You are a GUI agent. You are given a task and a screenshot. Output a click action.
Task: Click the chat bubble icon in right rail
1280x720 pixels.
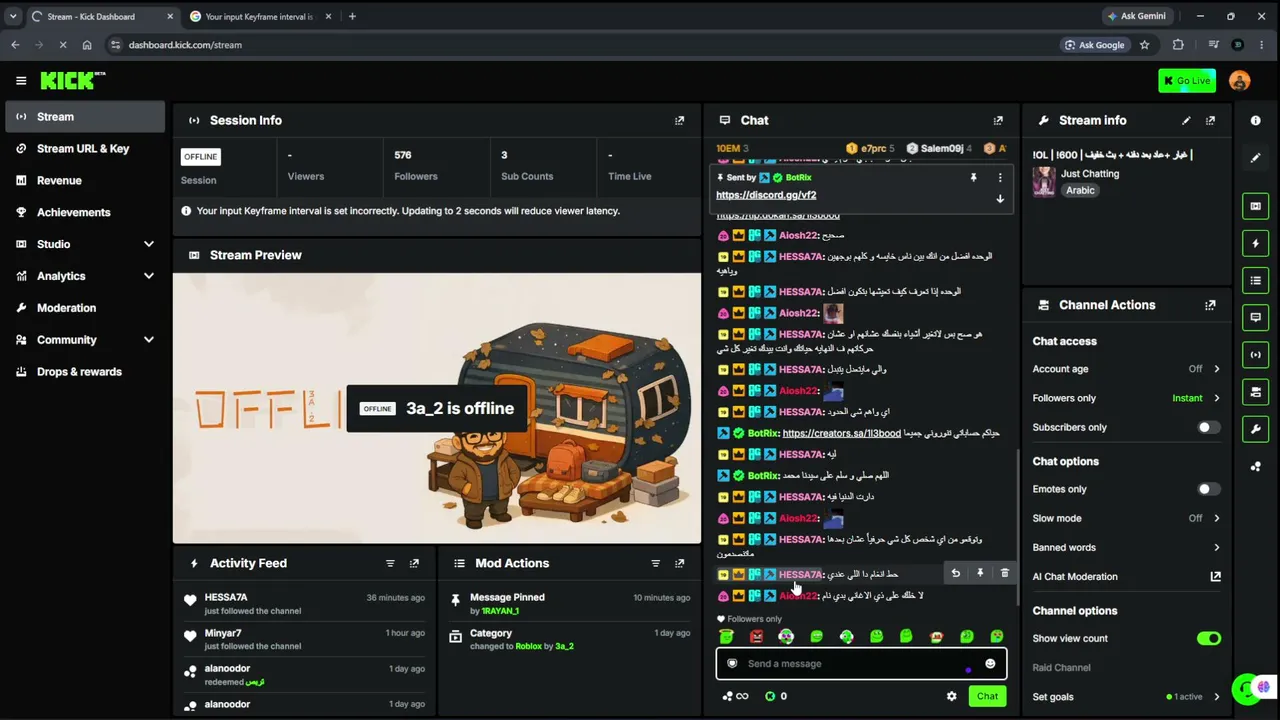tap(1256, 317)
